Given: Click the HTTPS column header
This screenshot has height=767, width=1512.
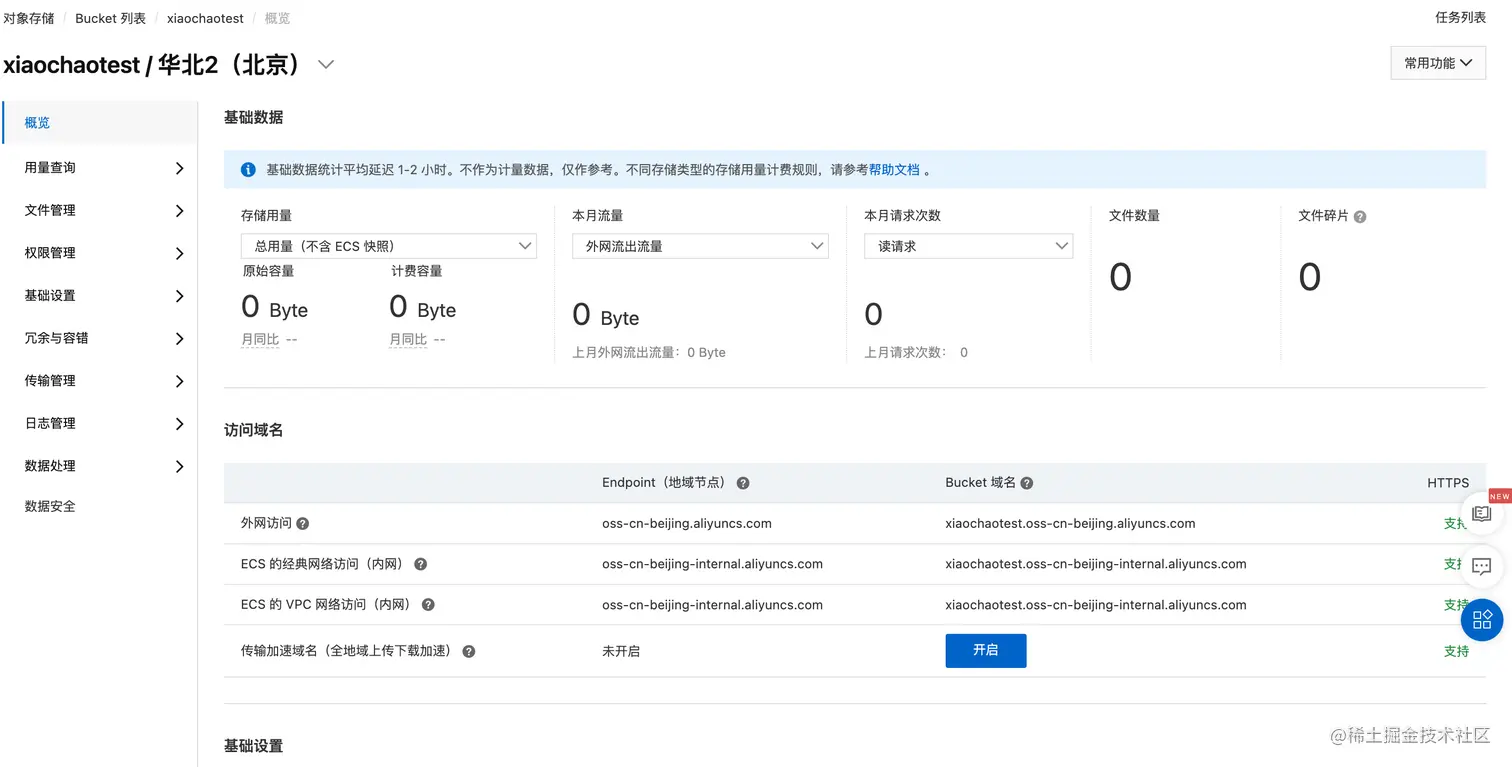Looking at the screenshot, I should tap(1448, 483).
